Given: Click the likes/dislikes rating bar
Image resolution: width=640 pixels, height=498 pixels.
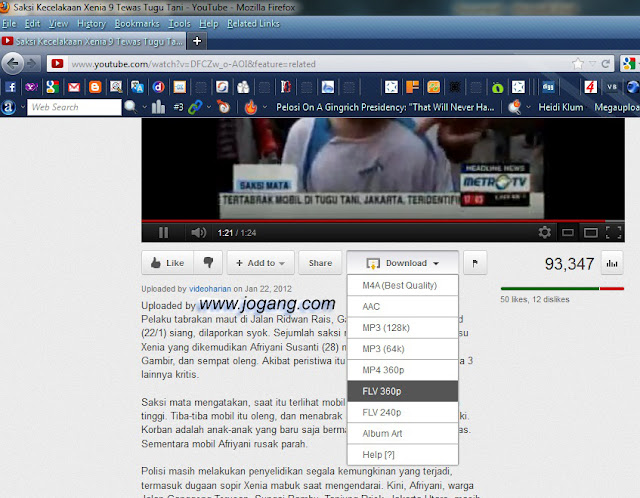Looking at the screenshot, I should pyautogui.click(x=562, y=289).
